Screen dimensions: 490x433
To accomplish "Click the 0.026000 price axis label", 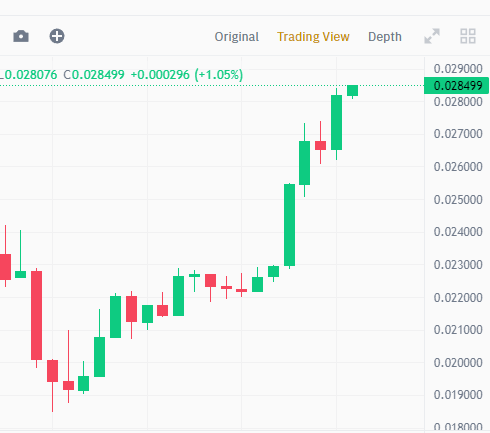I will pyautogui.click(x=458, y=167).
